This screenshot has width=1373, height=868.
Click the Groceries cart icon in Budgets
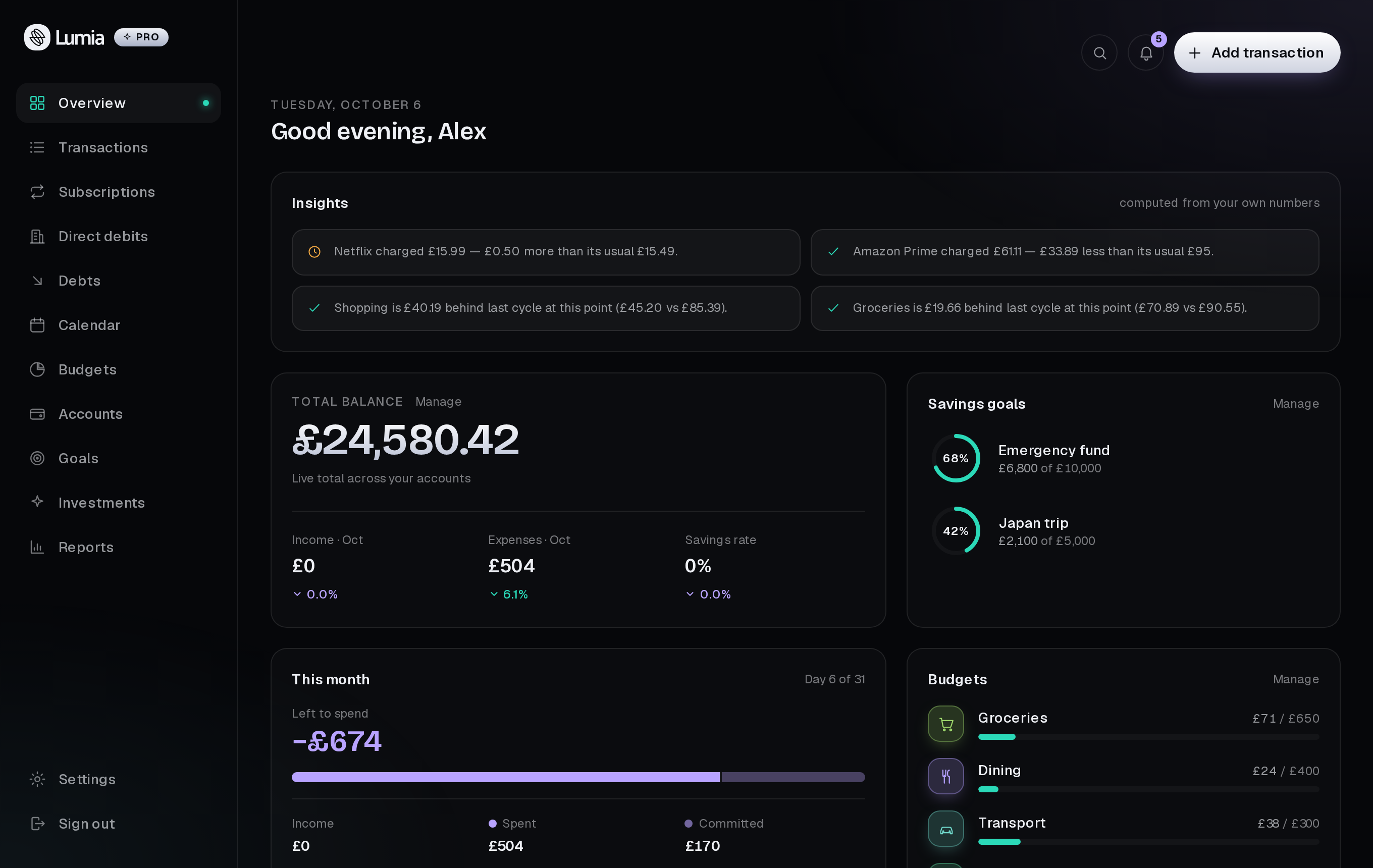click(946, 724)
